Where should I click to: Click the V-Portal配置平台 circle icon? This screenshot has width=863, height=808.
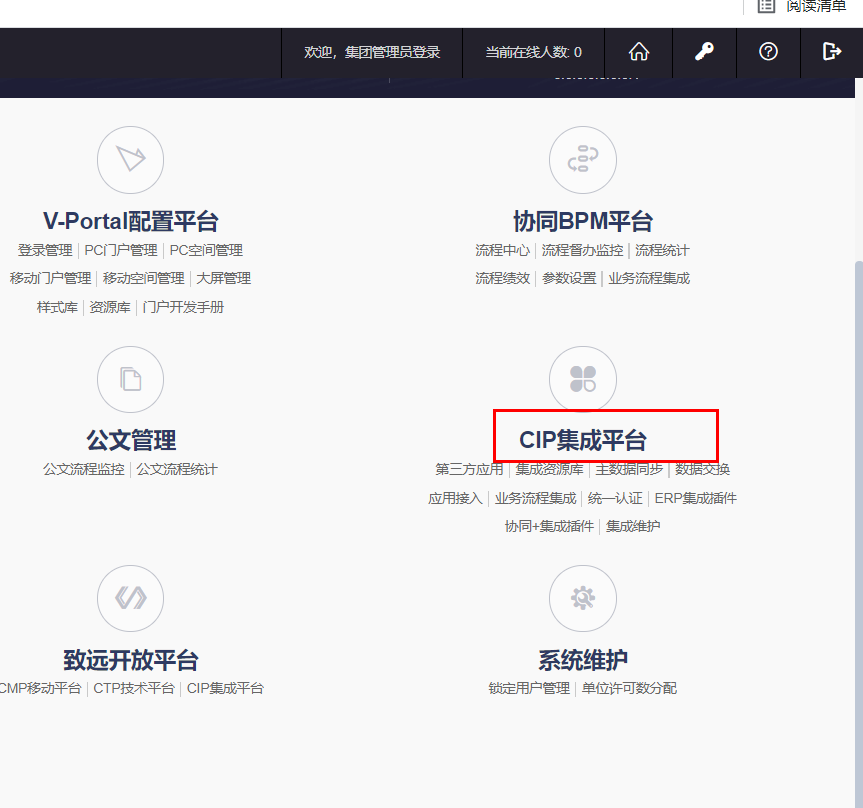[130, 160]
